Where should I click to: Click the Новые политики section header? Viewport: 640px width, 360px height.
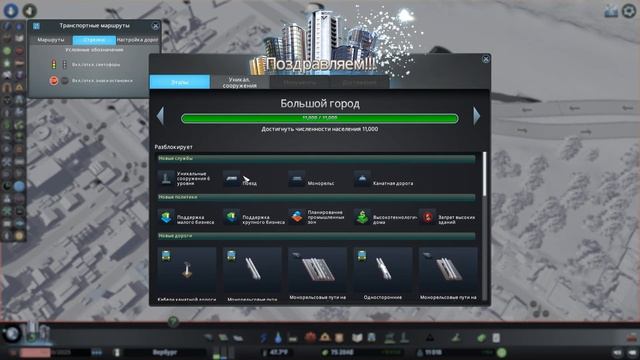click(x=316, y=197)
